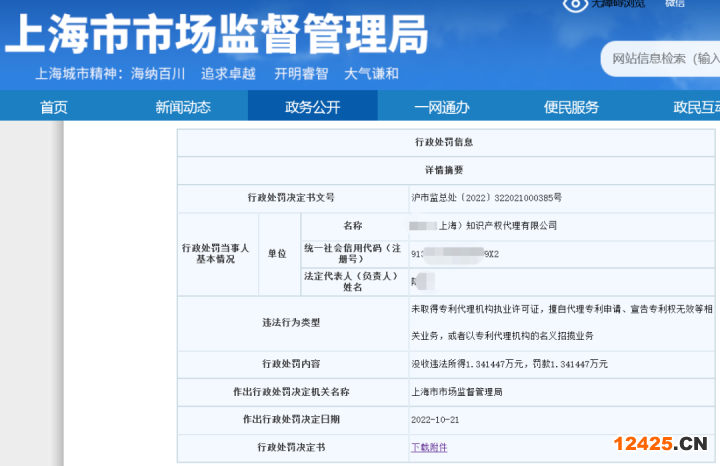Image resolution: width=720 pixels, height=466 pixels.
Task: Go to the 首页 navigation tab
Action: point(54,107)
